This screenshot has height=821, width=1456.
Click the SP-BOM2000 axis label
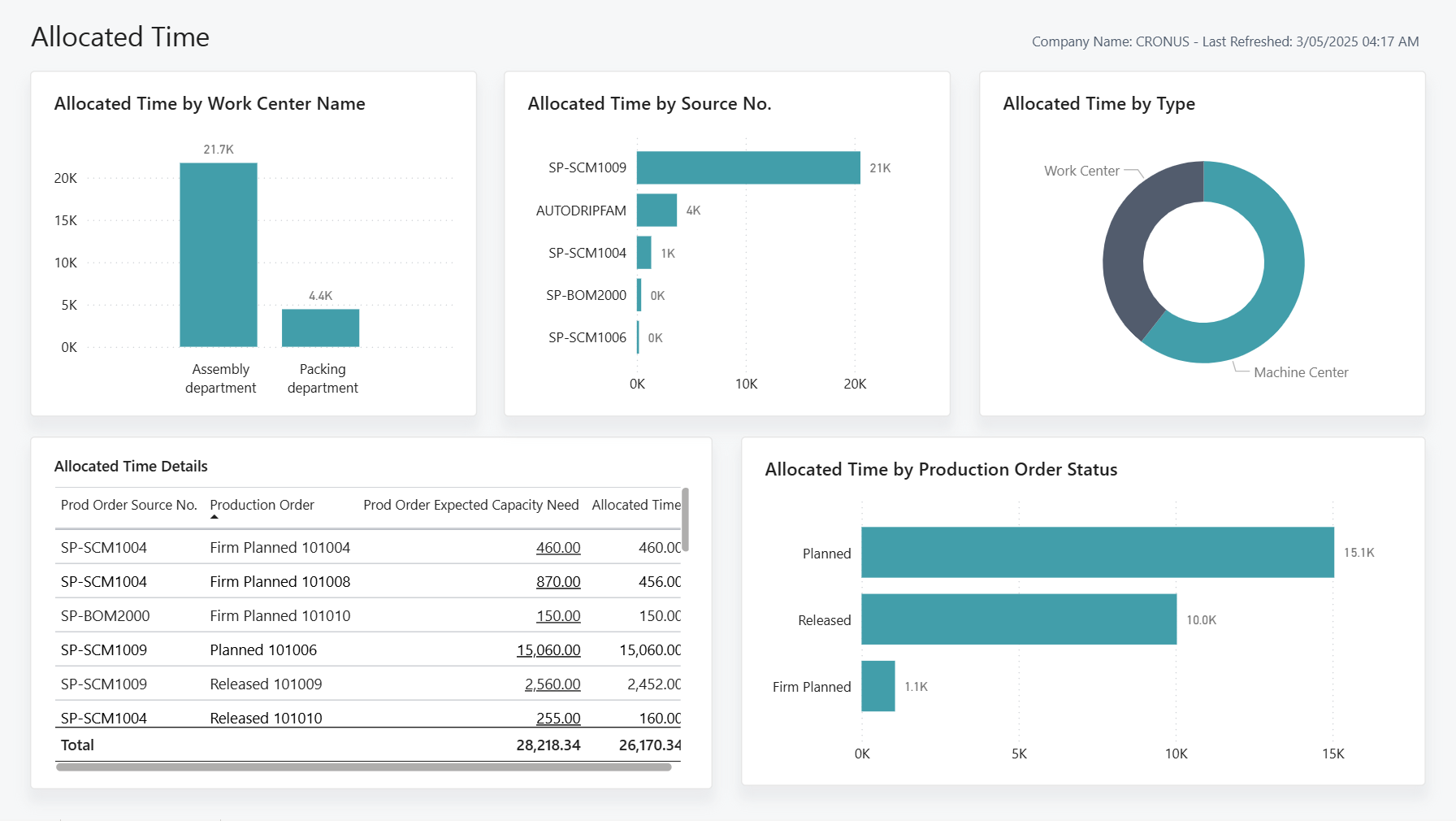pyautogui.click(x=587, y=294)
